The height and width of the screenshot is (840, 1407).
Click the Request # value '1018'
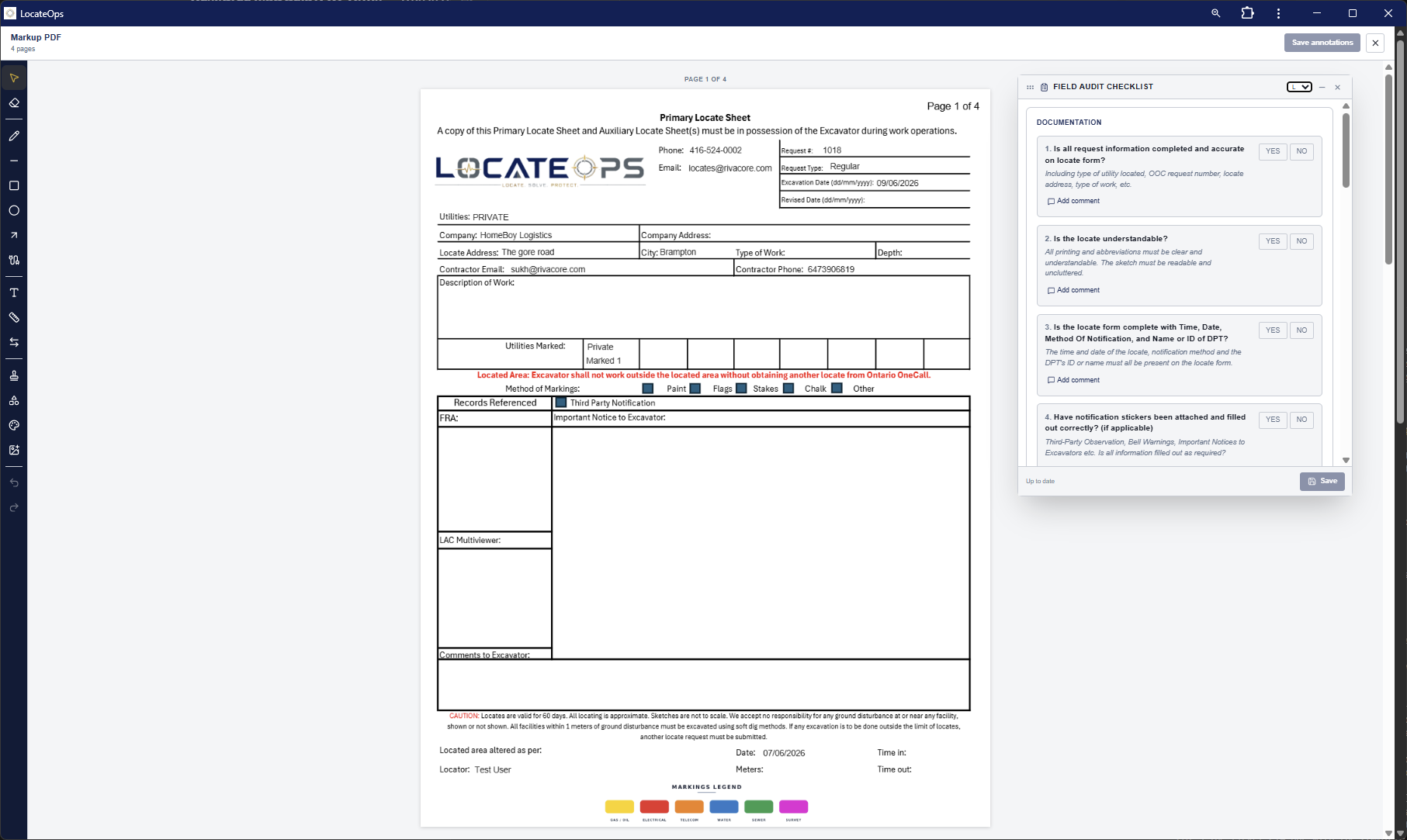[832, 150]
